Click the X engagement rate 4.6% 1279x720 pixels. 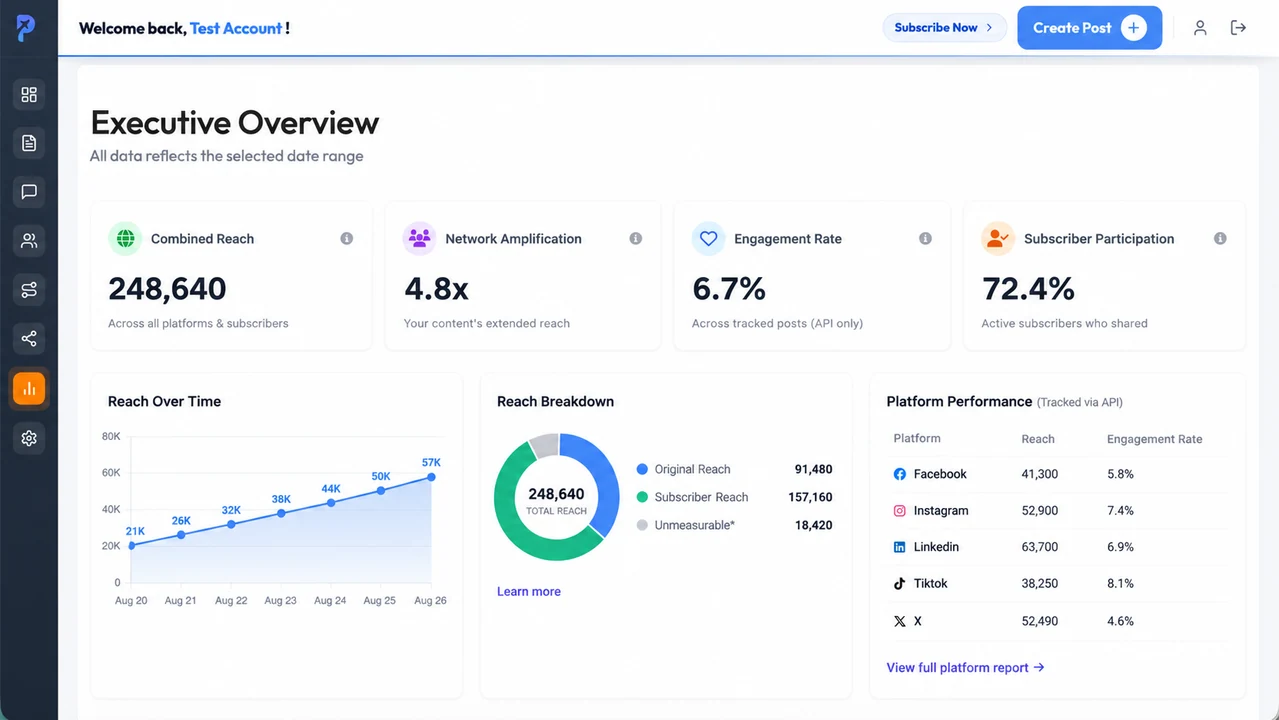pyautogui.click(x=1120, y=621)
